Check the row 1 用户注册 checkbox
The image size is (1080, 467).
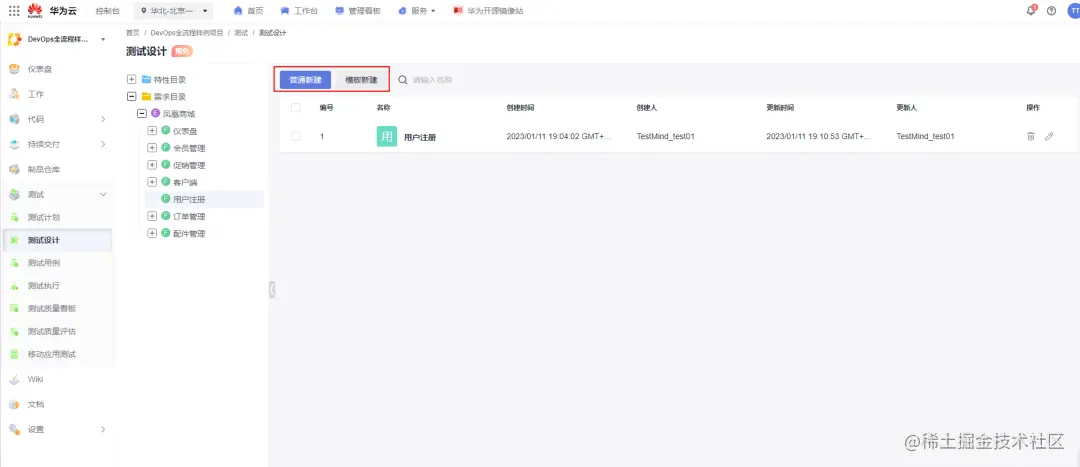296,136
